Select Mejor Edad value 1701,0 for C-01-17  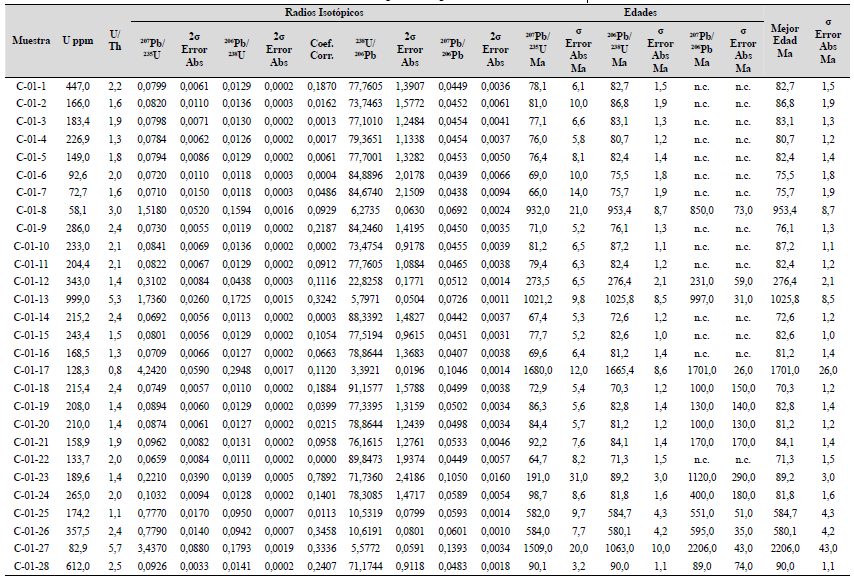785,369
